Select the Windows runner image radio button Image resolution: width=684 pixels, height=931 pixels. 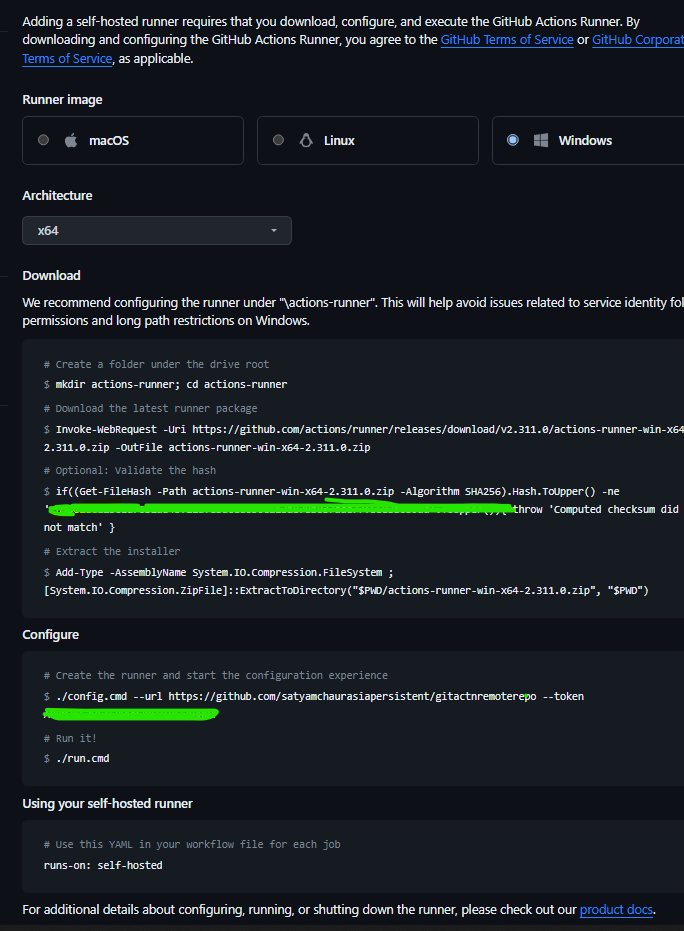tap(513, 140)
